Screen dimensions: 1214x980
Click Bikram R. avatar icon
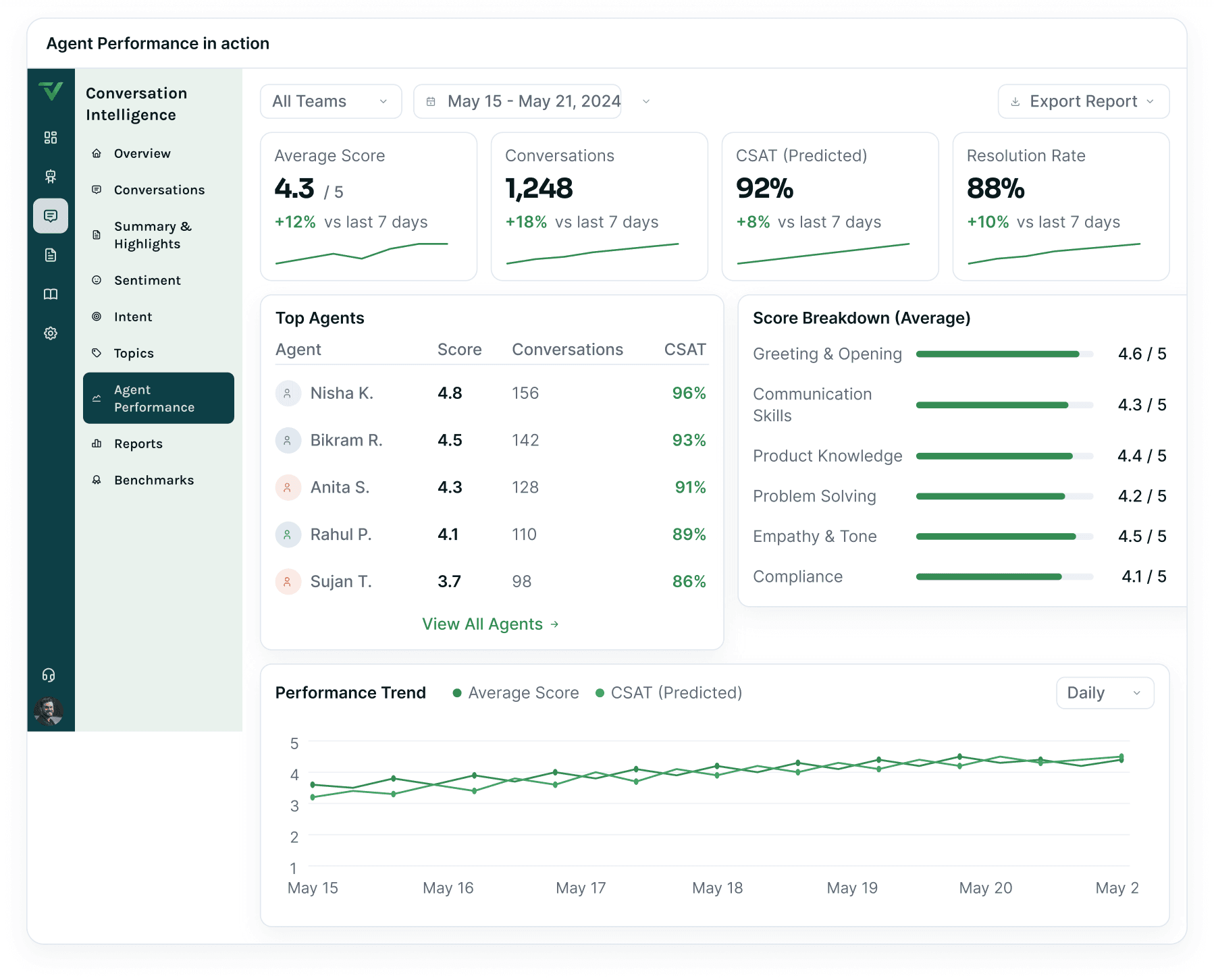[x=288, y=441]
